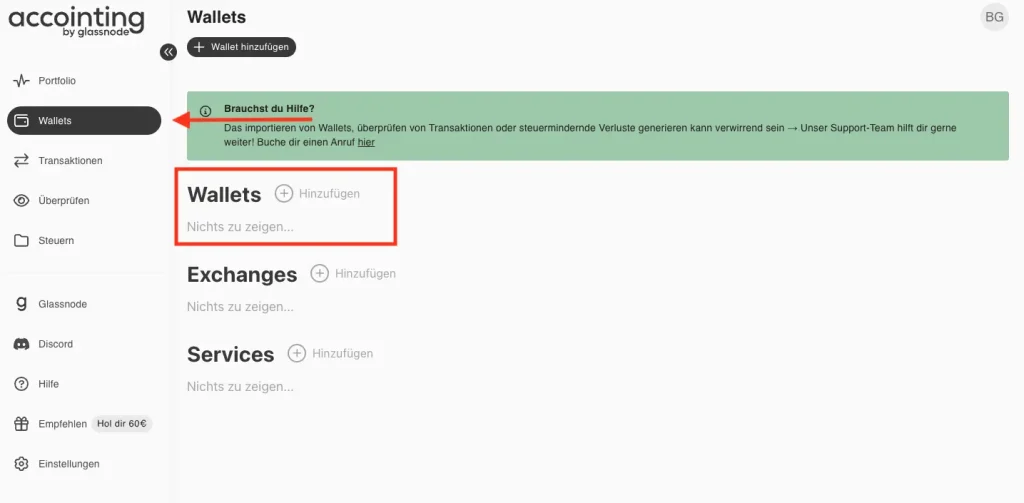Click the Hilfe question mark icon
The image size is (1024, 503).
click(21, 384)
